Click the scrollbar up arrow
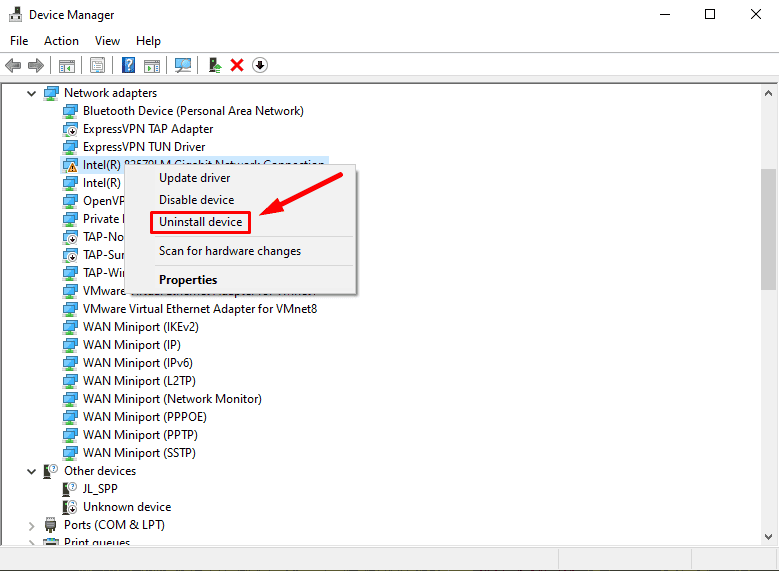 point(768,93)
